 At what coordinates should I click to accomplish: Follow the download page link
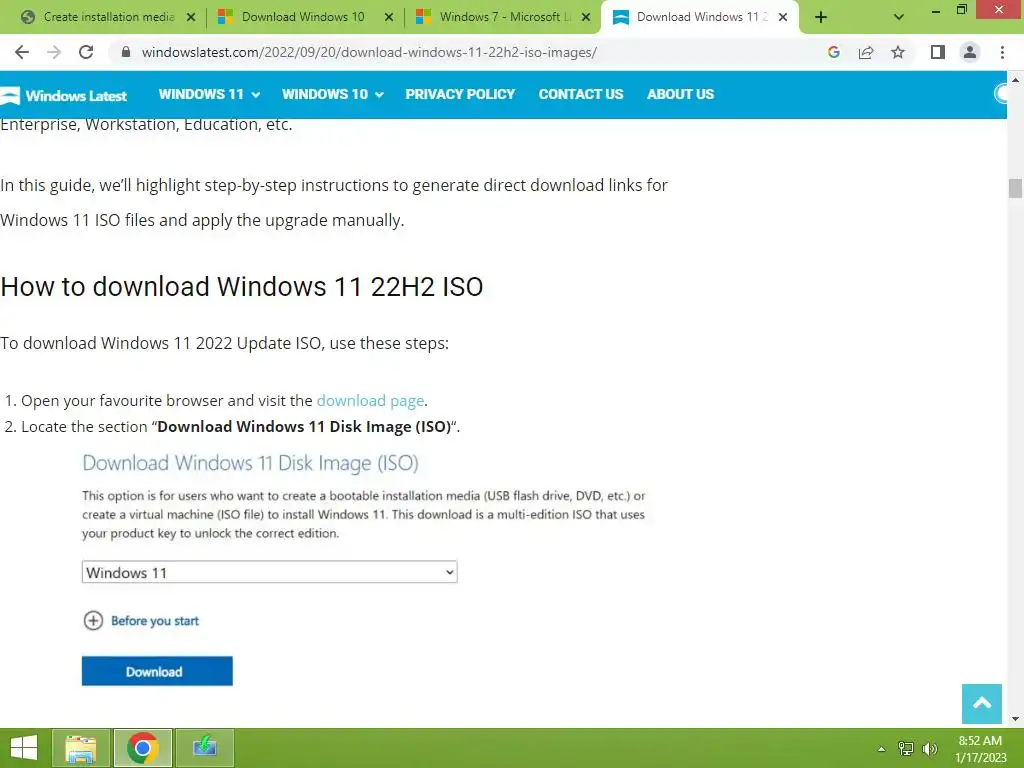coord(370,400)
